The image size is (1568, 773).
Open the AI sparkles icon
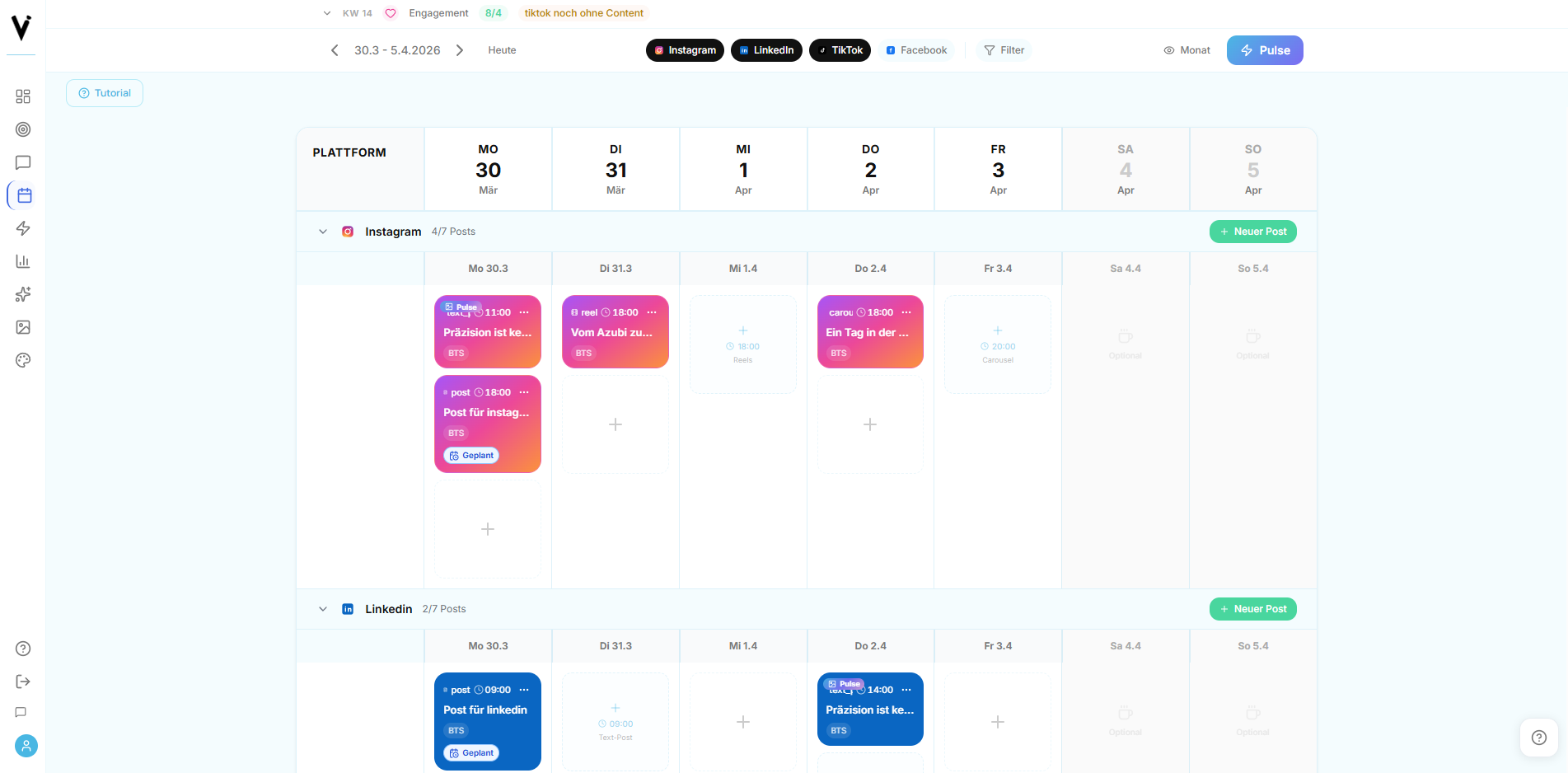pyautogui.click(x=23, y=294)
